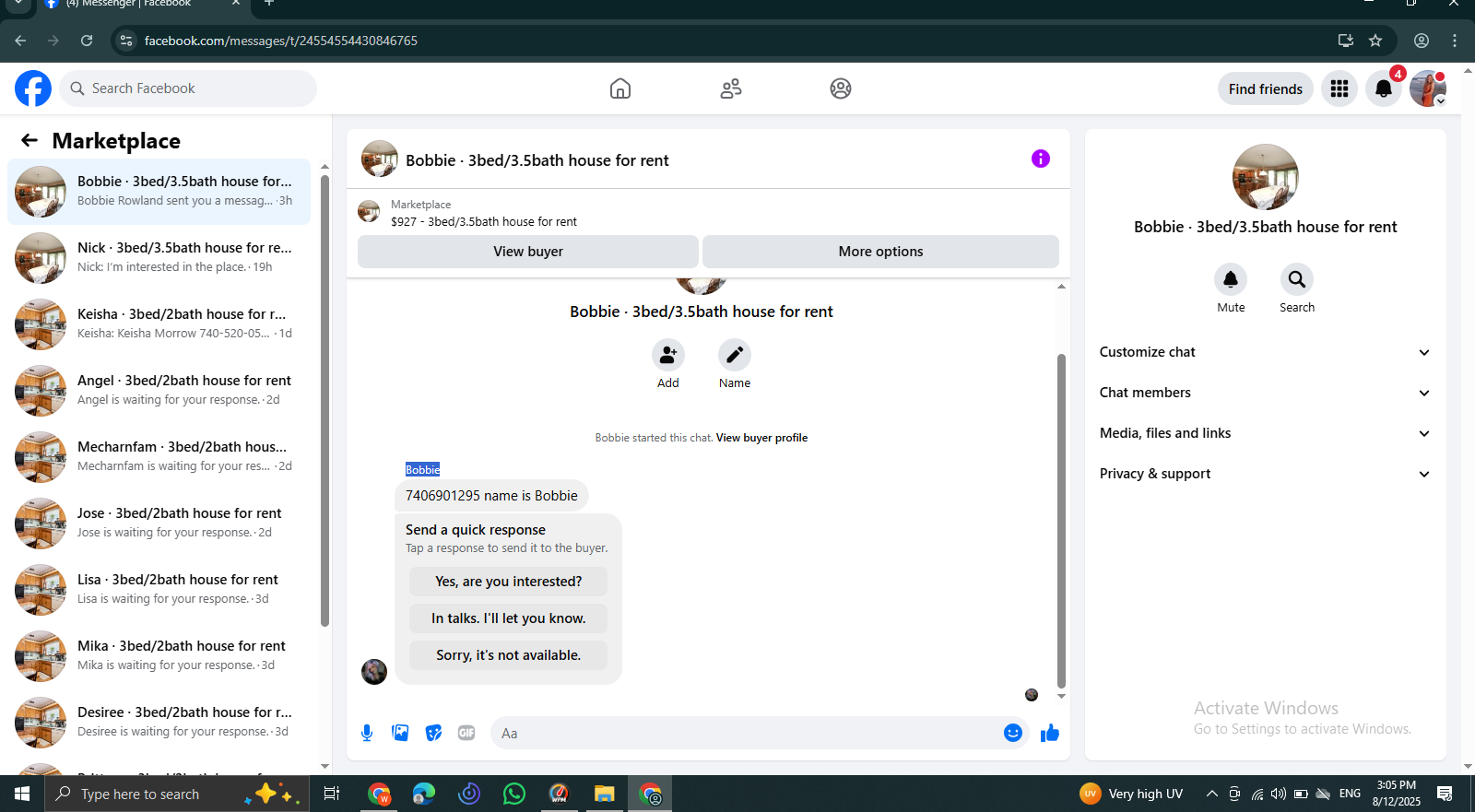Click the browser address bar URL
Viewport: 1475px width, 812px height.
coord(281,41)
